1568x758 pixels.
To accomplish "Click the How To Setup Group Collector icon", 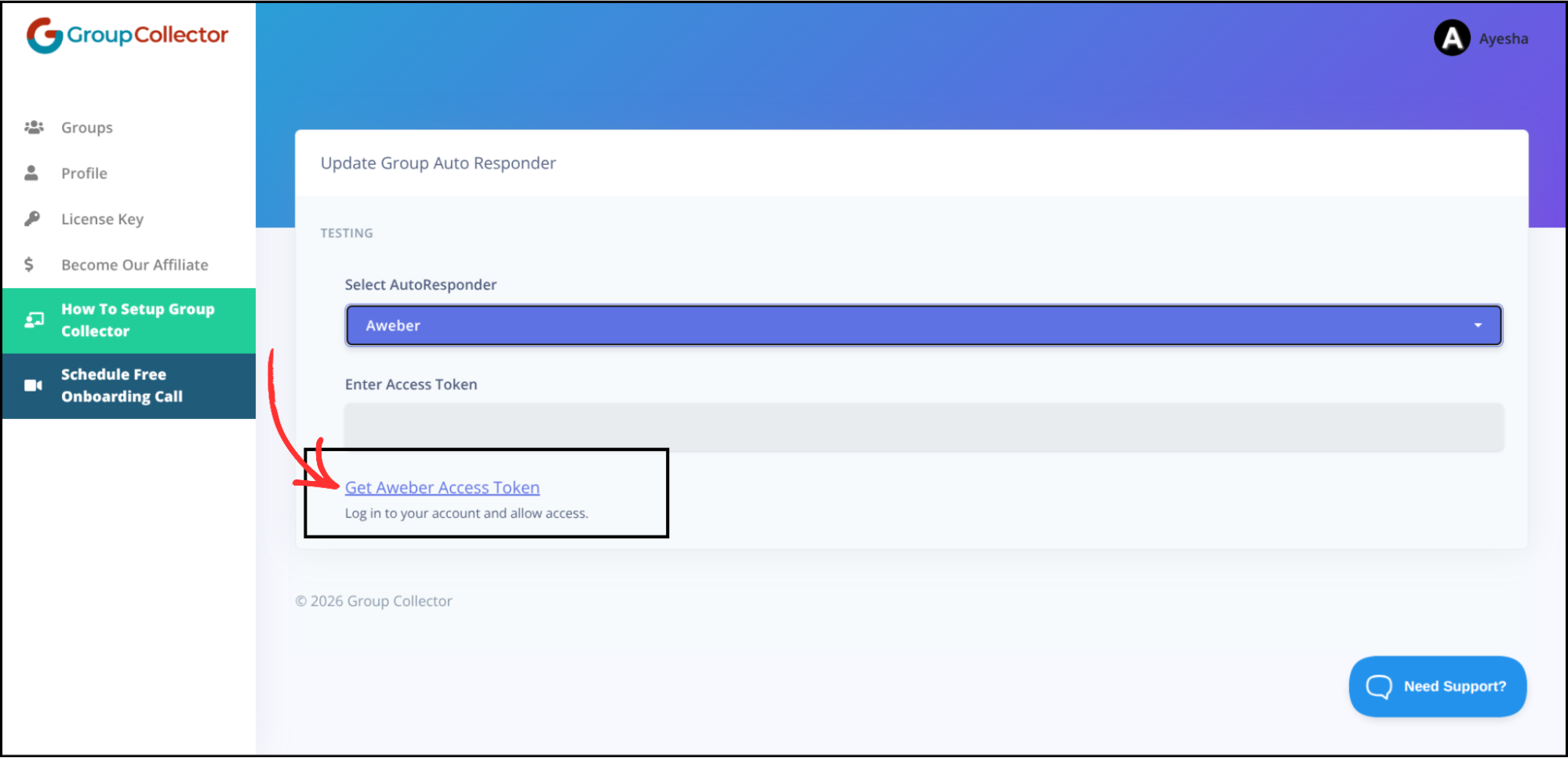I will (x=35, y=319).
